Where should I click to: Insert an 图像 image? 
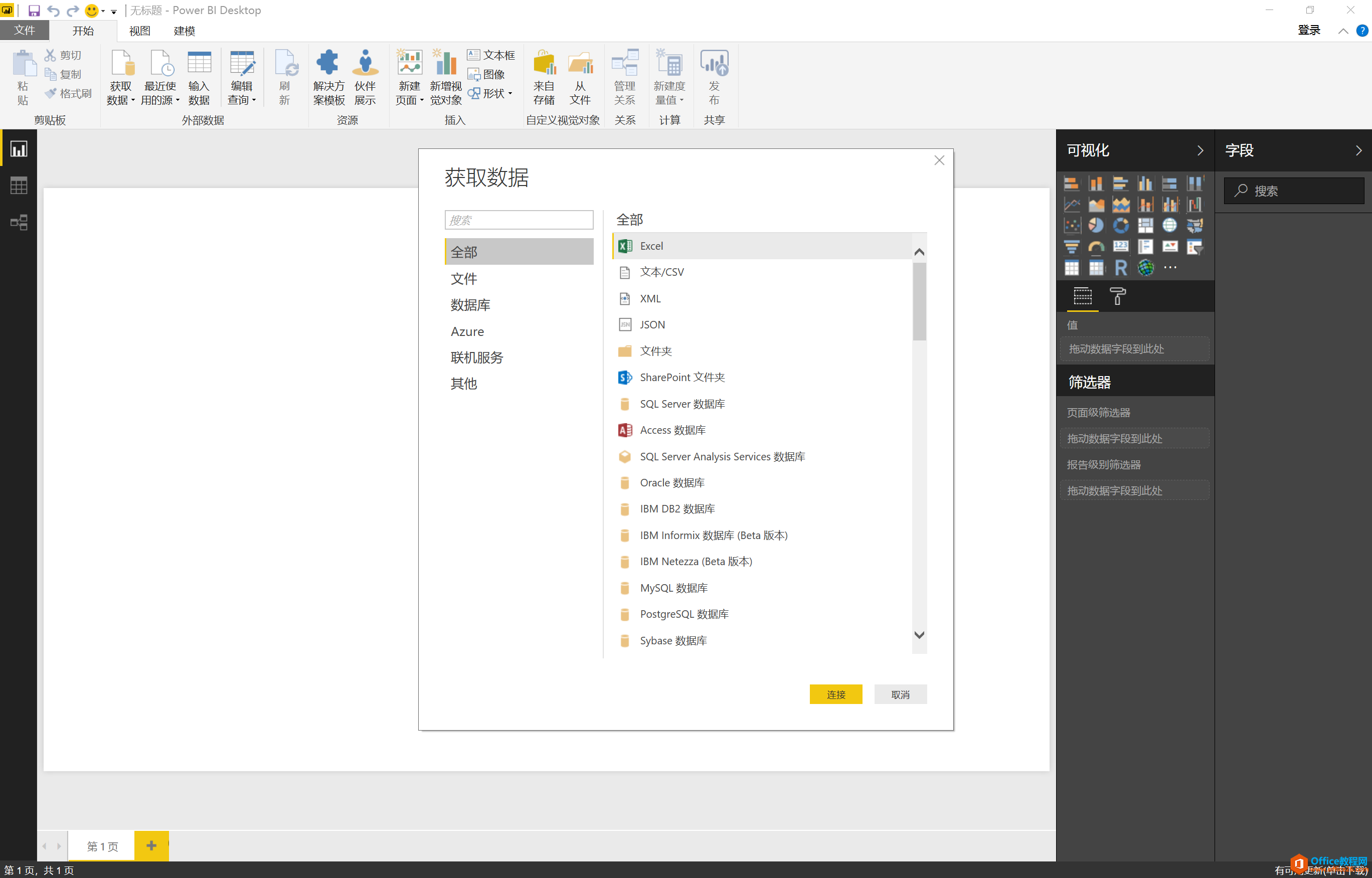point(486,74)
